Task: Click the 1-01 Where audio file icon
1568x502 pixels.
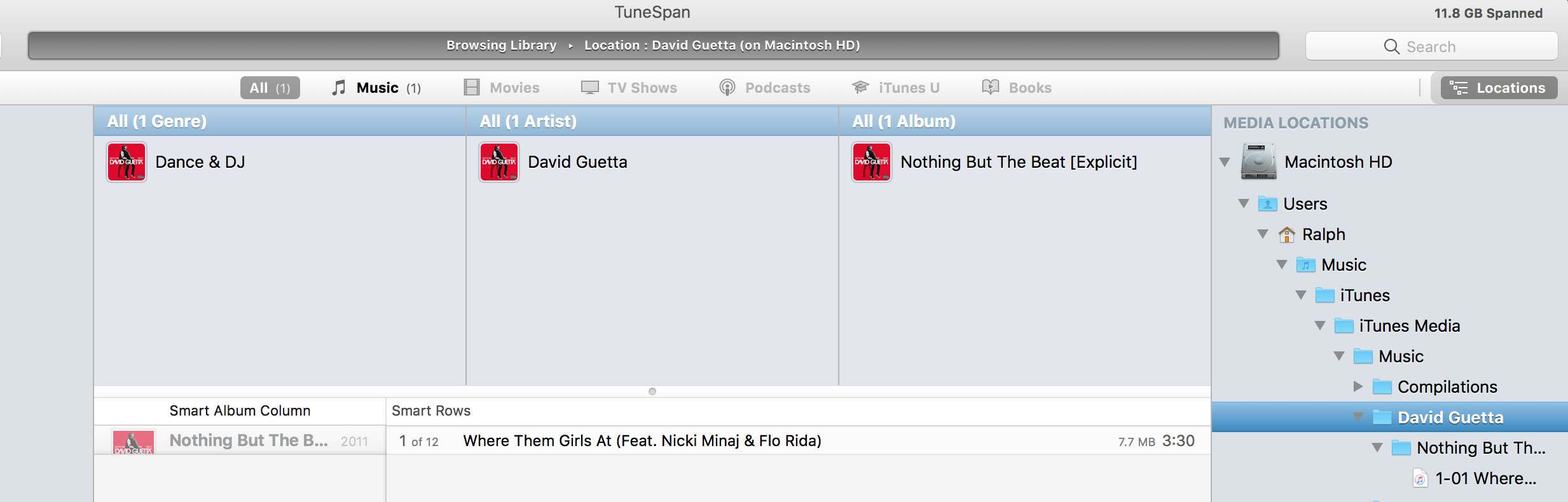Action: coord(1420,478)
